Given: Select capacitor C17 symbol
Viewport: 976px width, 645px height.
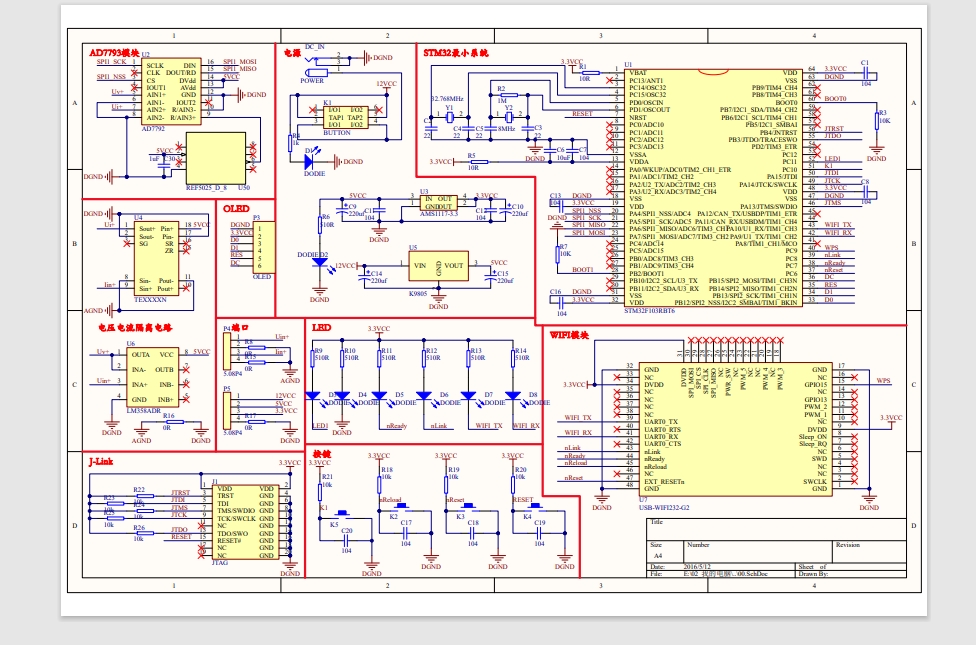Looking at the screenshot, I should 405,533.
